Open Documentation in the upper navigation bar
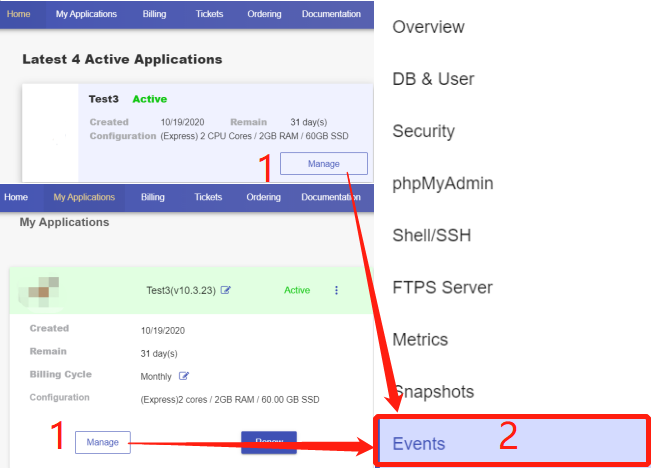The image size is (652, 468). coord(330,14)
